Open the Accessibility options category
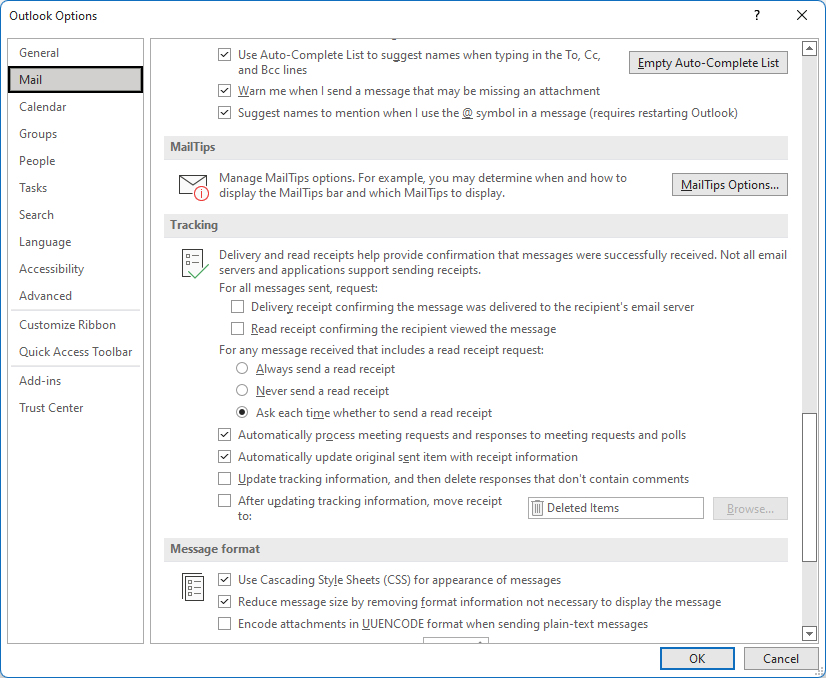826x678 pixels. click(75, 269)
